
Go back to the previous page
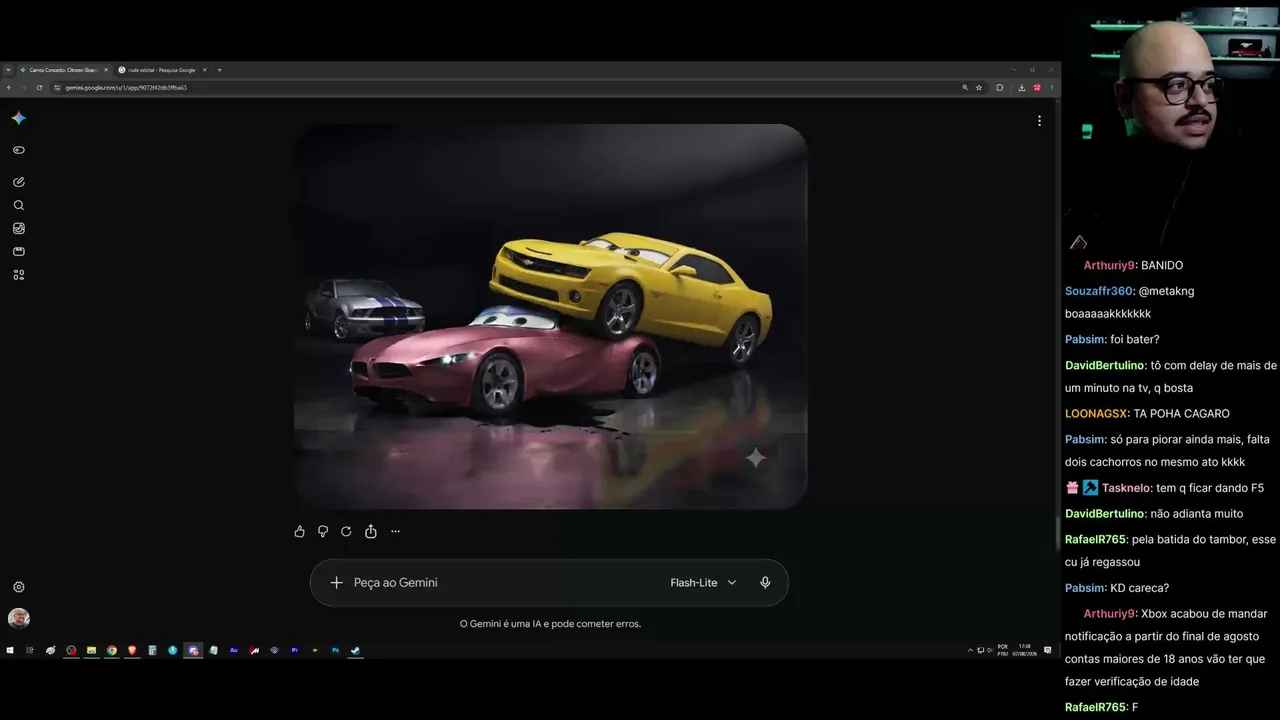8,87
